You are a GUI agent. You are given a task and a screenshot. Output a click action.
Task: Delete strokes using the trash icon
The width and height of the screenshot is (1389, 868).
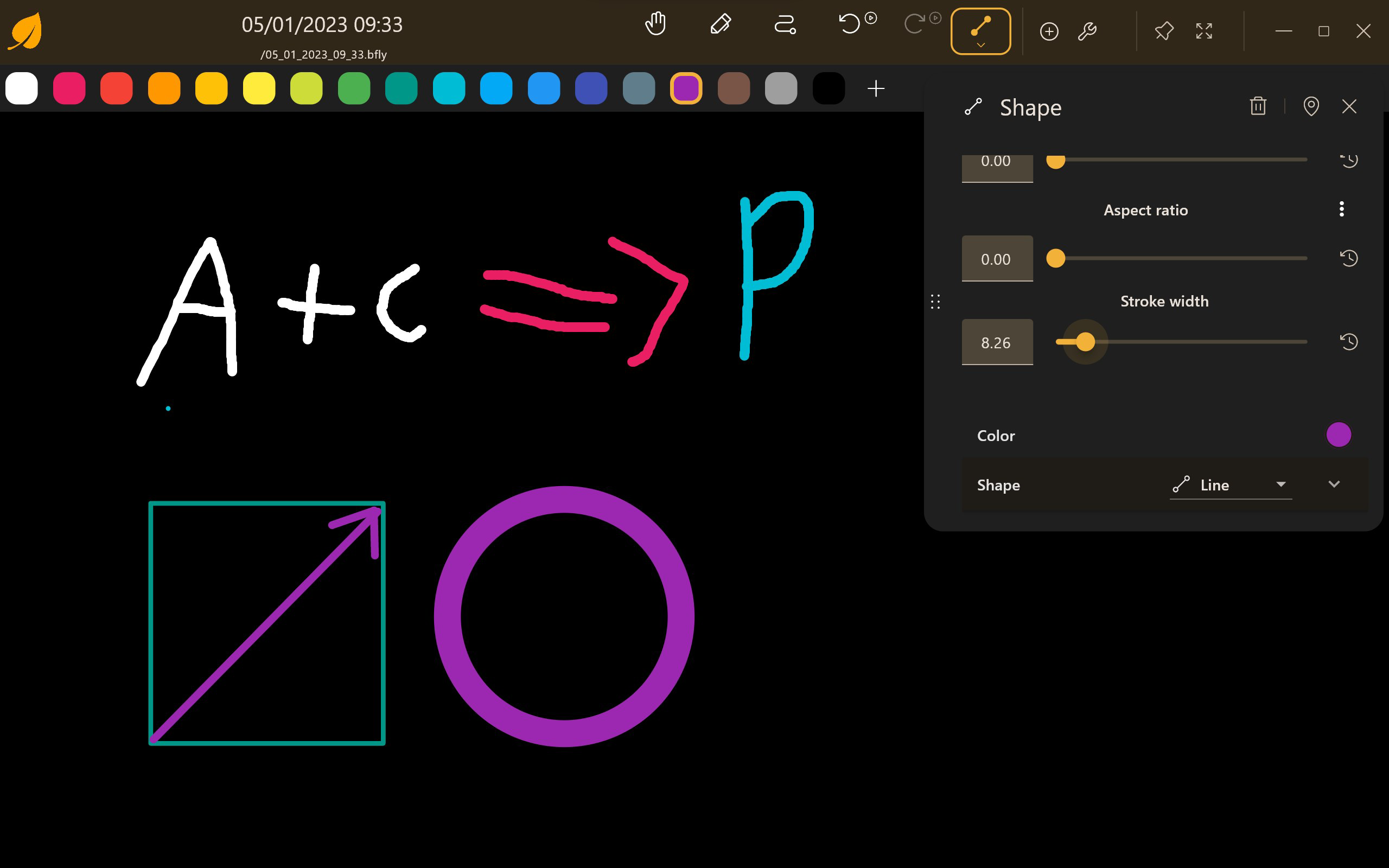1258,106
